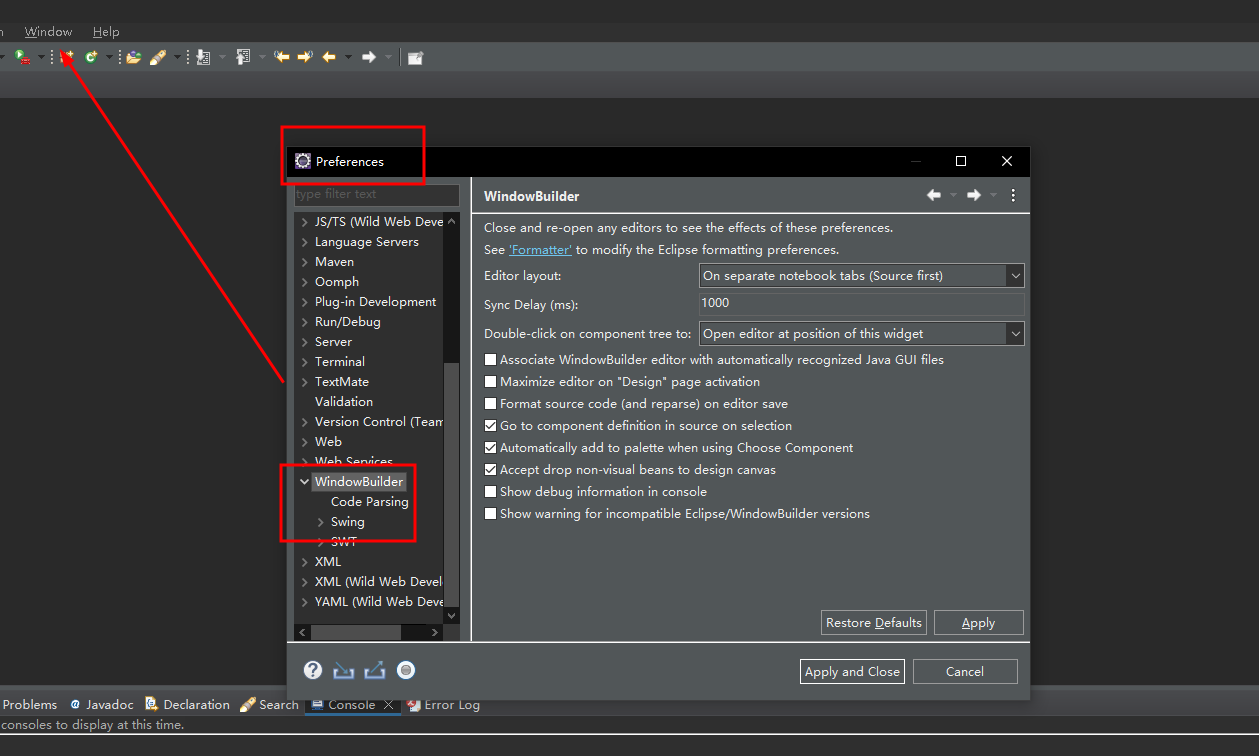Click the Next Edit Location icon
Screen dimensions: 1259x756
pos(305,57)
